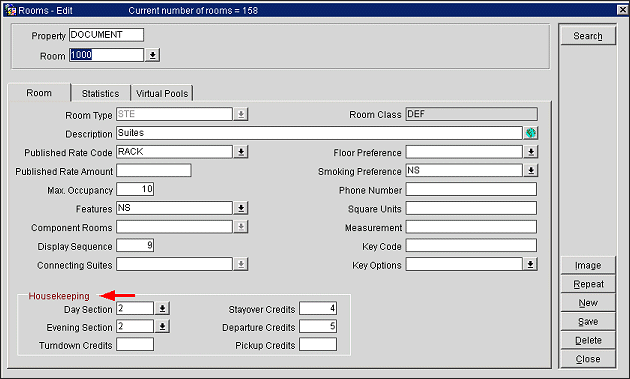Click the Repeat button

pos(588,284)
